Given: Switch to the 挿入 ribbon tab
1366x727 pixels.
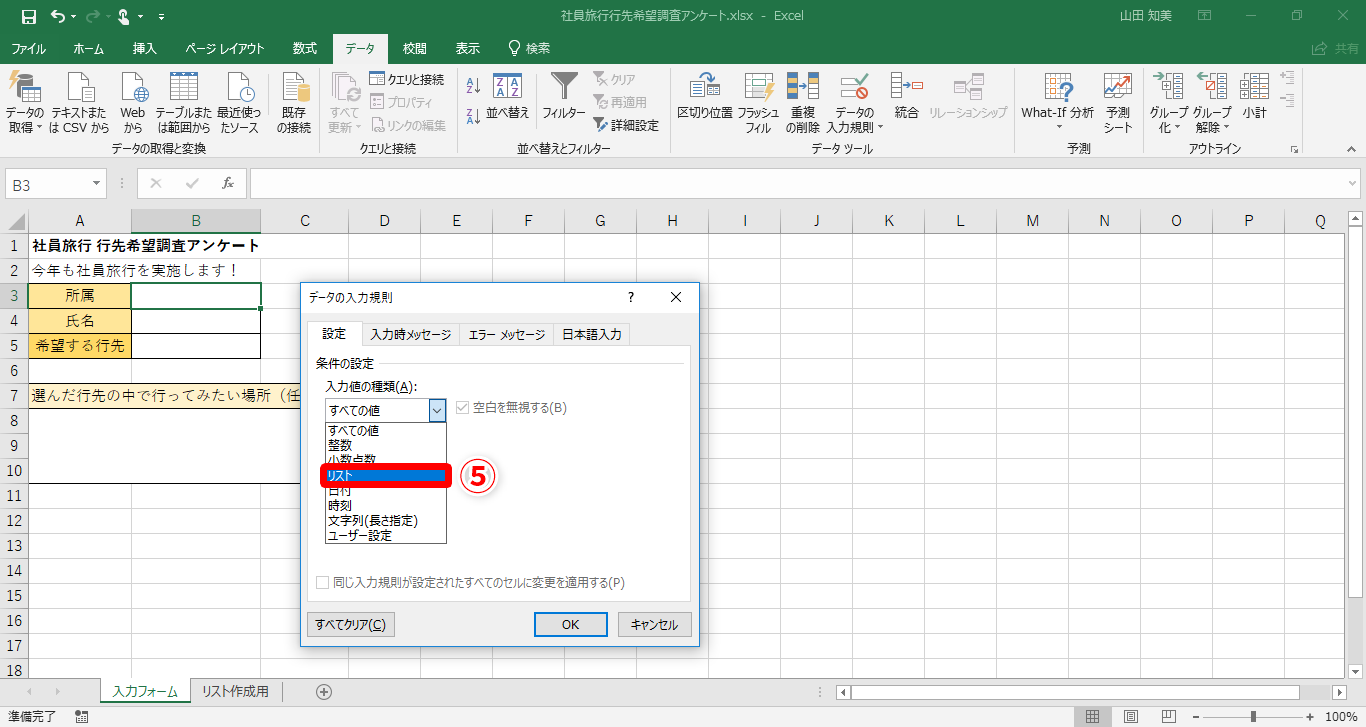Looking at the screenshot, I should coord(145,48).
